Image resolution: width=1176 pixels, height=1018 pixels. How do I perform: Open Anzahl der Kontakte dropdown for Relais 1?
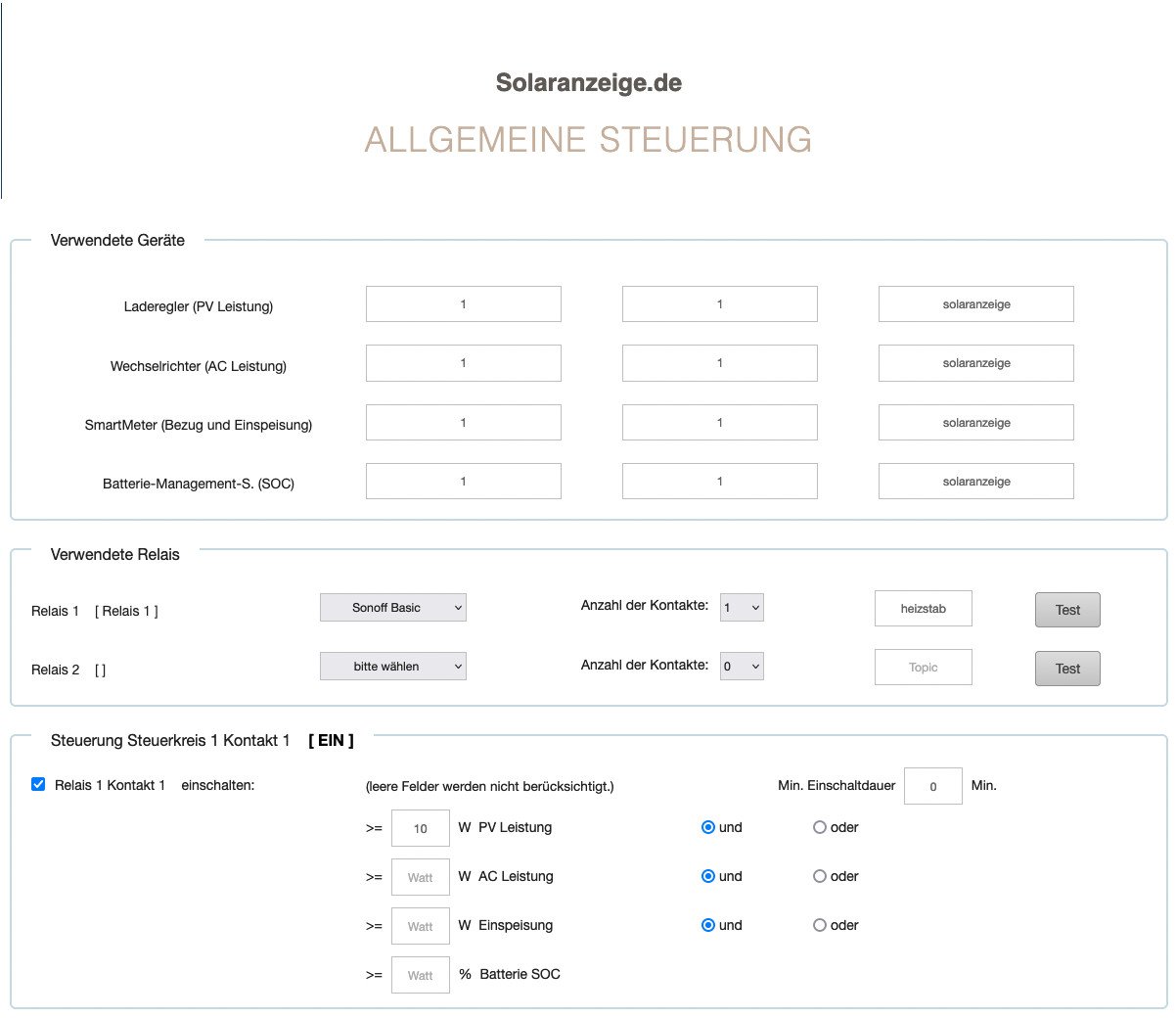(742, 608)
